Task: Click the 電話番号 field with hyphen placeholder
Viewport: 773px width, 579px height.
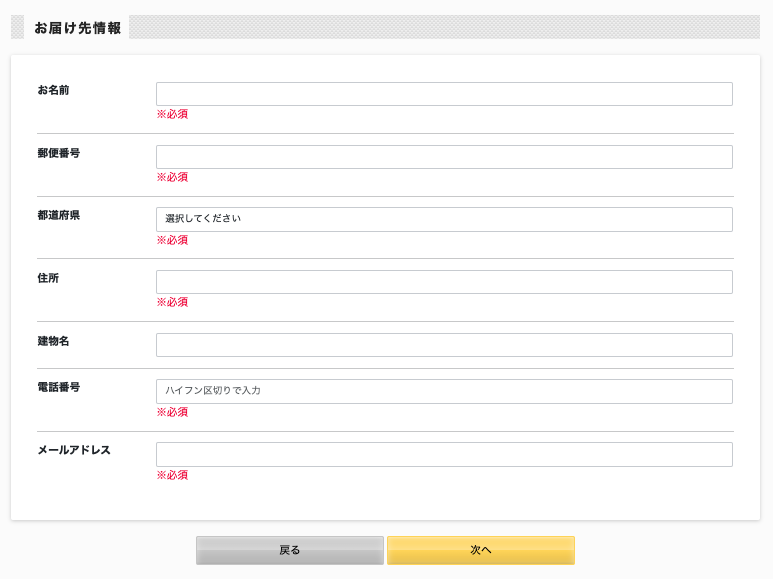Action: pos(444,392)
